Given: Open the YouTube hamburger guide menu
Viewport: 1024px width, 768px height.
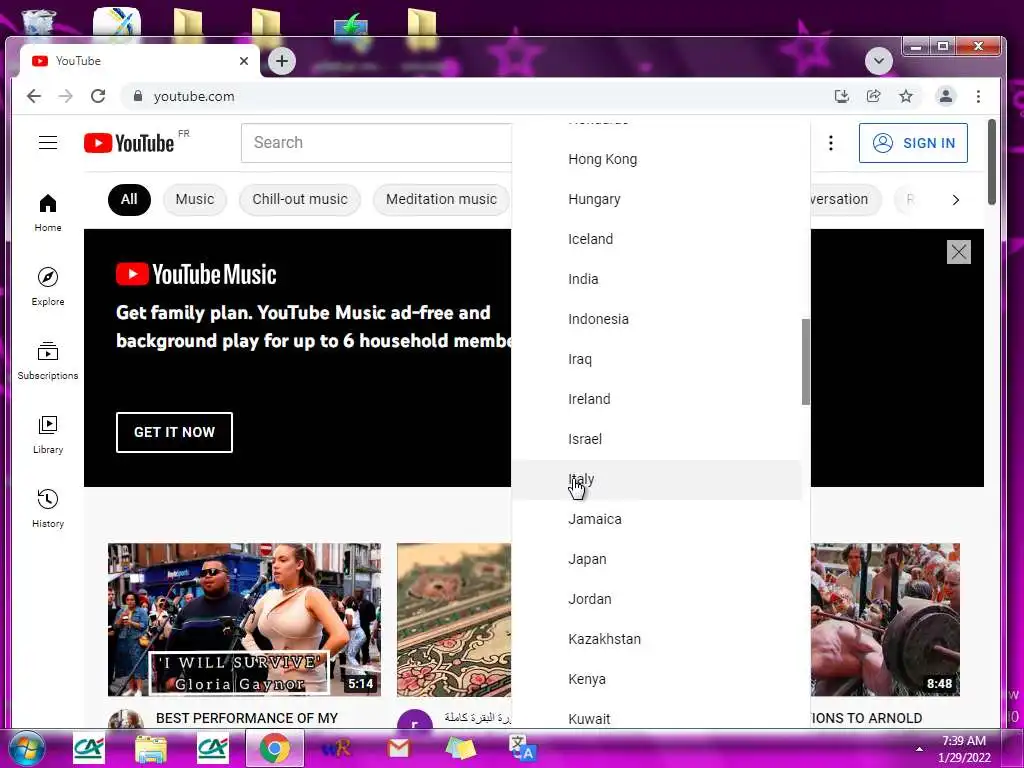Looking at the screenshot, I should pyautogui.click(x=48, y=142).
